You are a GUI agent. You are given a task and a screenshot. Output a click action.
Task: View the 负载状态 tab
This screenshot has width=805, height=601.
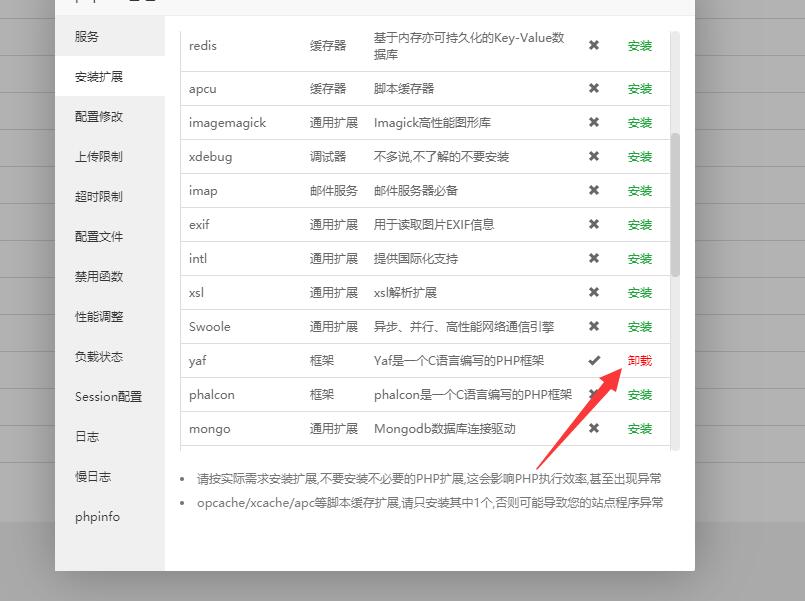pos(110,357)
